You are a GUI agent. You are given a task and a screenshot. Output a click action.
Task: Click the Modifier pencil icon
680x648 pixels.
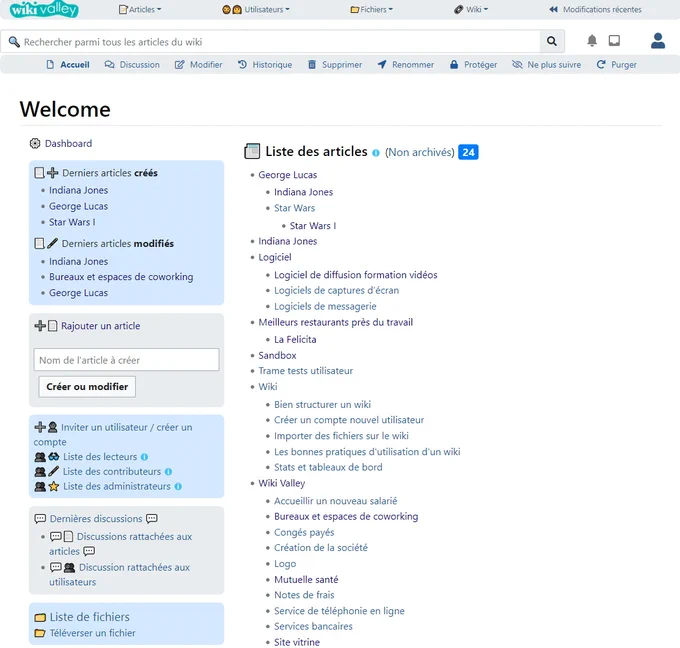(179, 65)
